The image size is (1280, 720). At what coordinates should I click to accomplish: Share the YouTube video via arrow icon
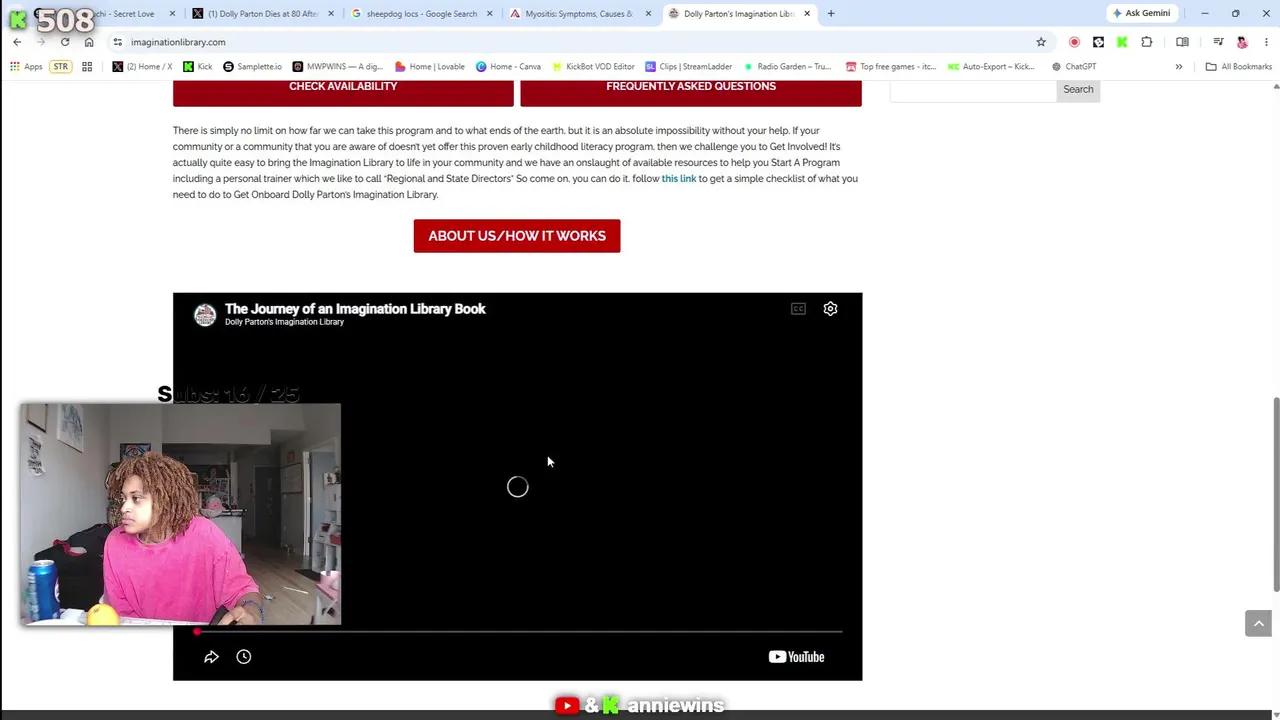[211, 657]
